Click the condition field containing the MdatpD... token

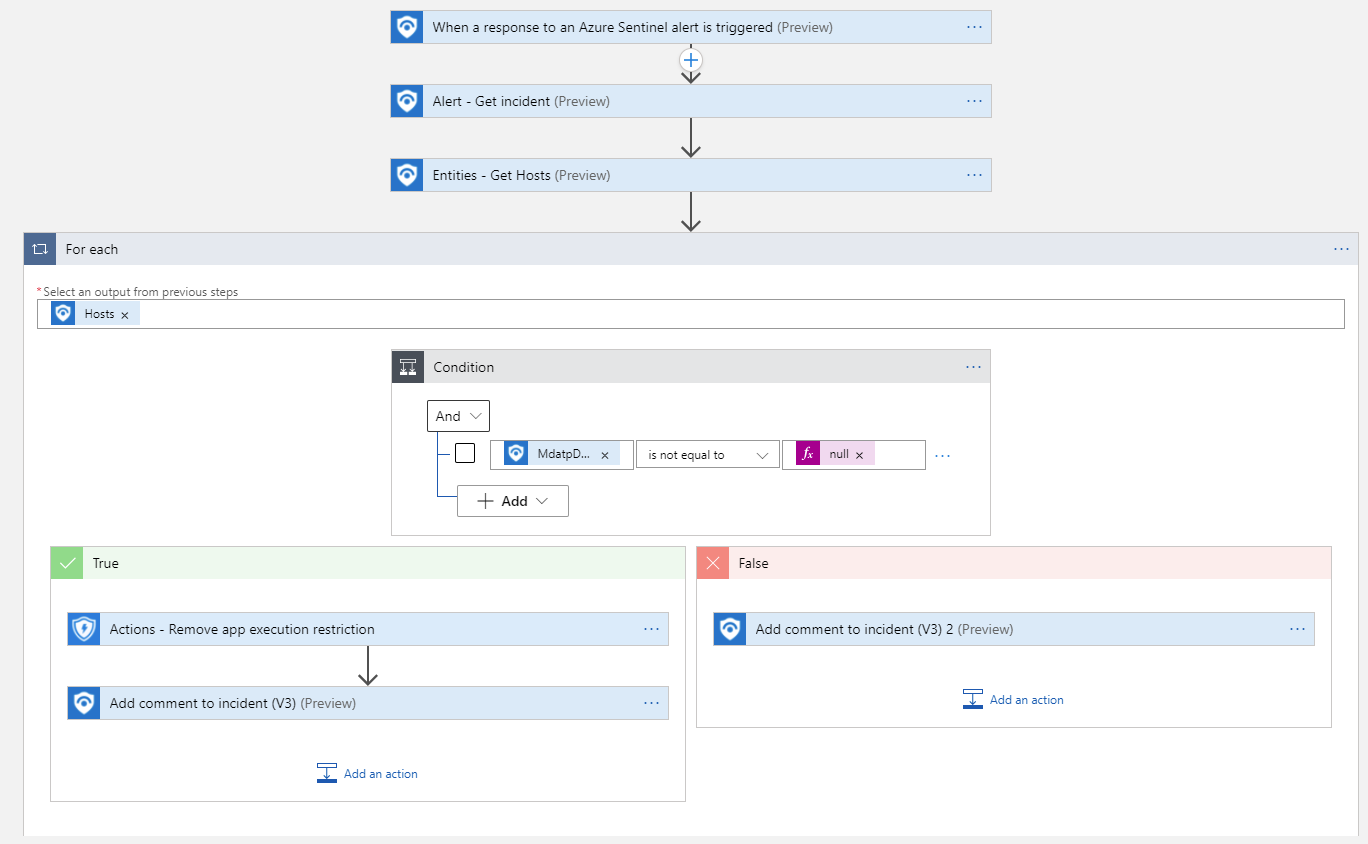[x=562, y=455]
